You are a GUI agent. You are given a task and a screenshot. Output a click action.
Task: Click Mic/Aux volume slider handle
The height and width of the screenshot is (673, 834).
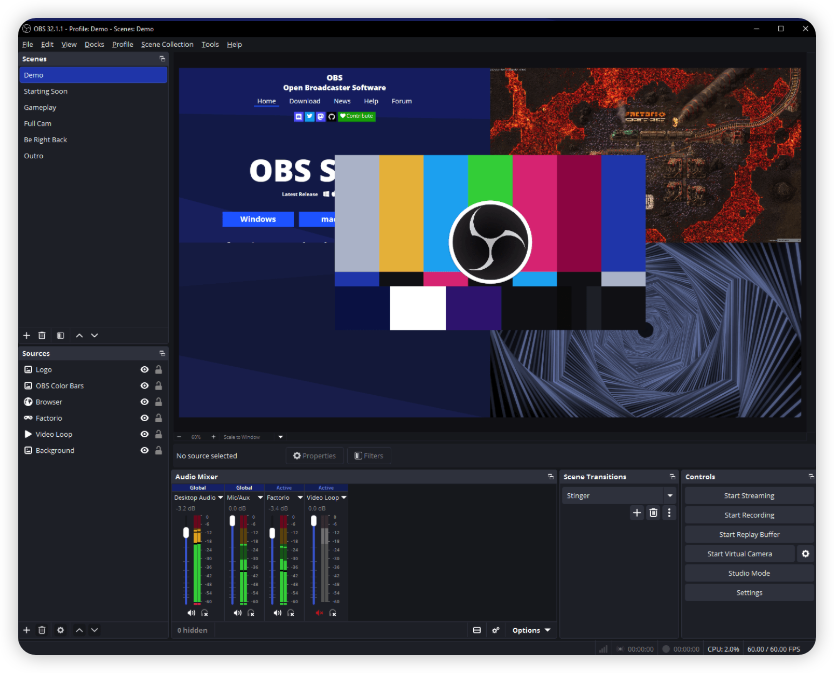point(232,521)
